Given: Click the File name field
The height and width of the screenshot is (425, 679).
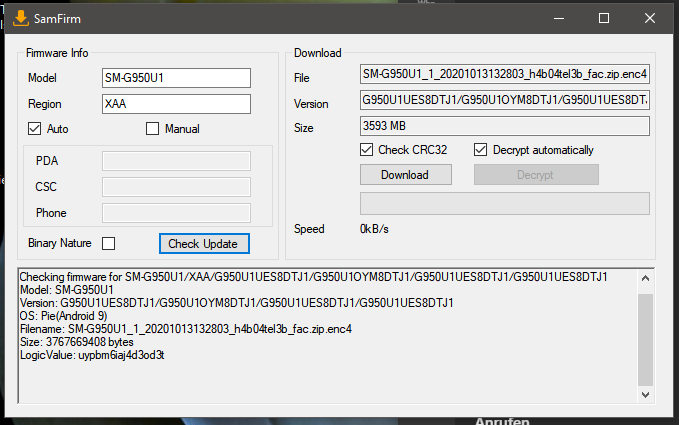Looking at the screenshot, I should (x=505, y=74).
